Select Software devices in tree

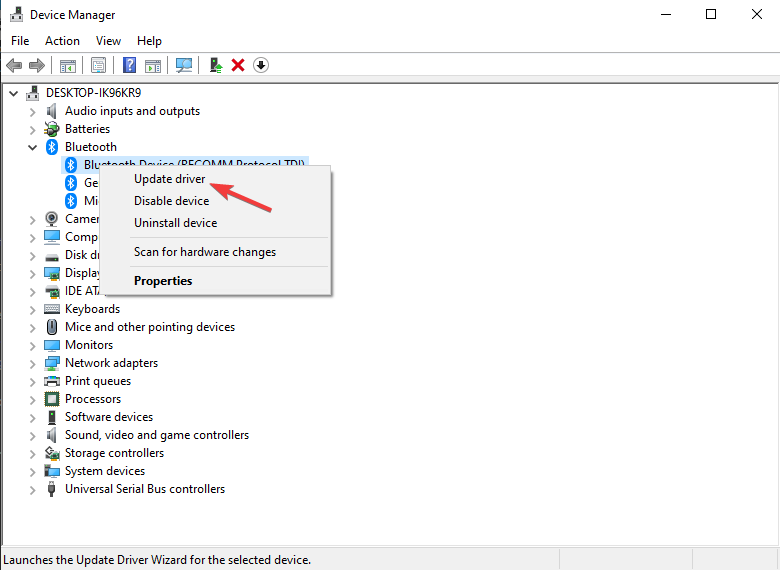click(x=109, y=417)
